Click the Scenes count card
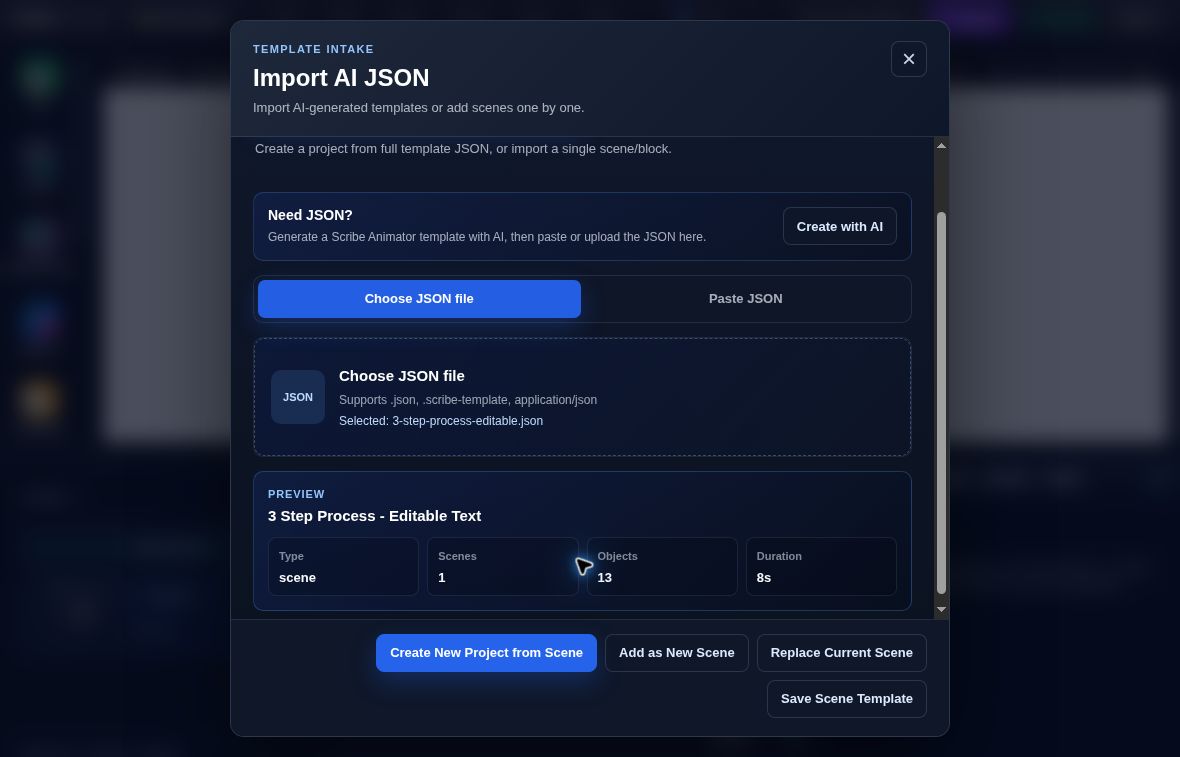This screenshot has width=1180, height=757. [x=503, y=567]
